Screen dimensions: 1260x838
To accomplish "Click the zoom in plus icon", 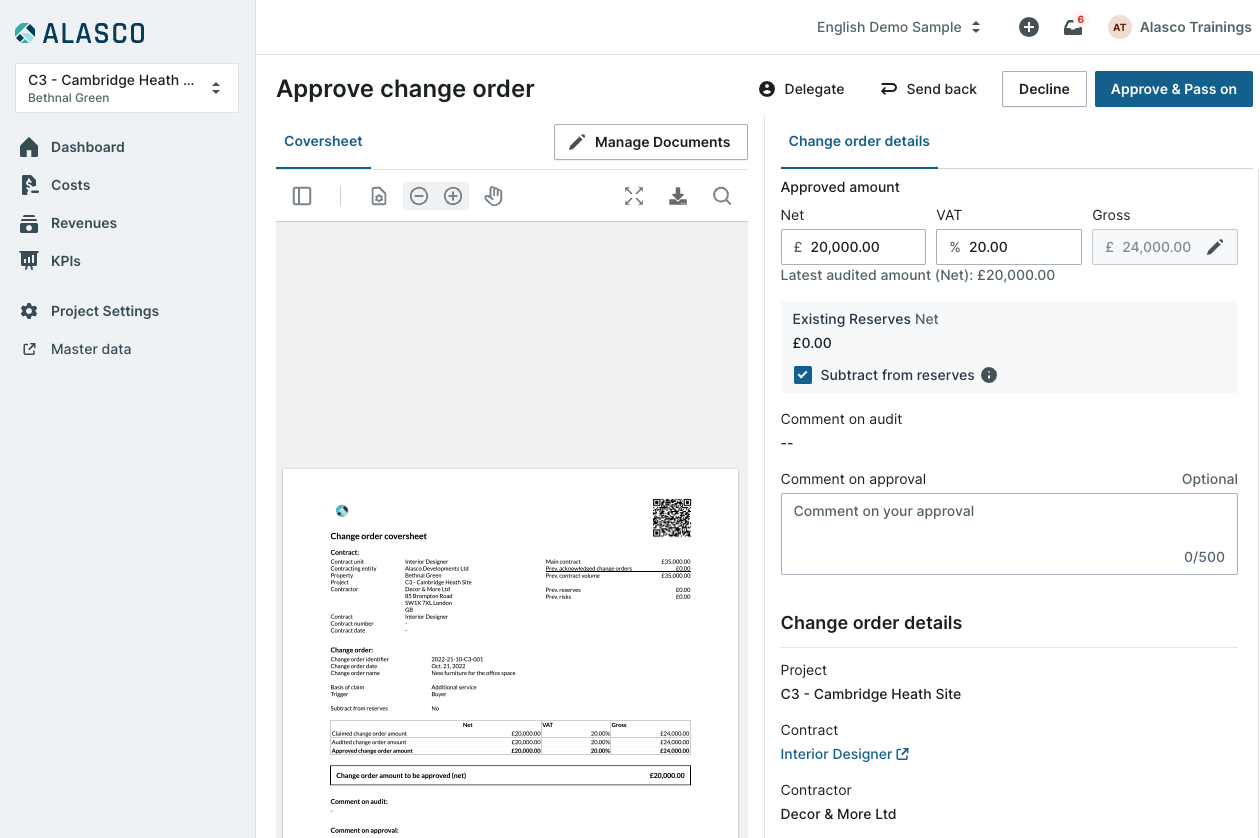I will pos(453,196).
